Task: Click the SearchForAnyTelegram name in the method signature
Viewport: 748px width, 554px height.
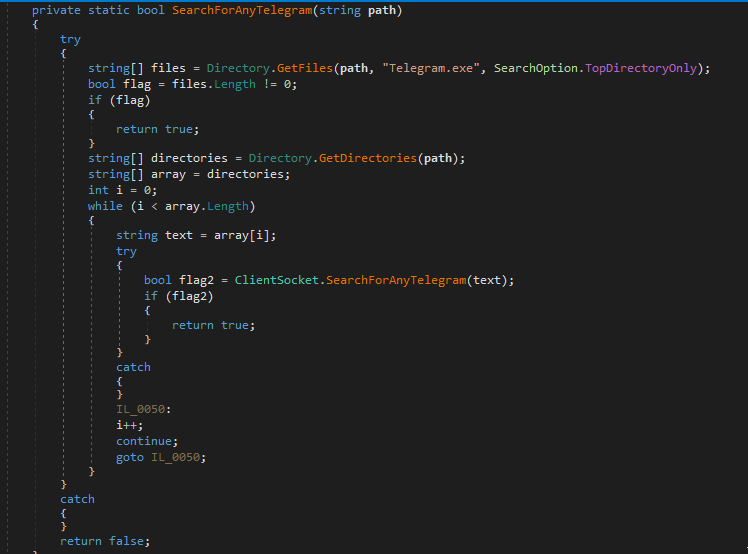Action: point(242,10)
